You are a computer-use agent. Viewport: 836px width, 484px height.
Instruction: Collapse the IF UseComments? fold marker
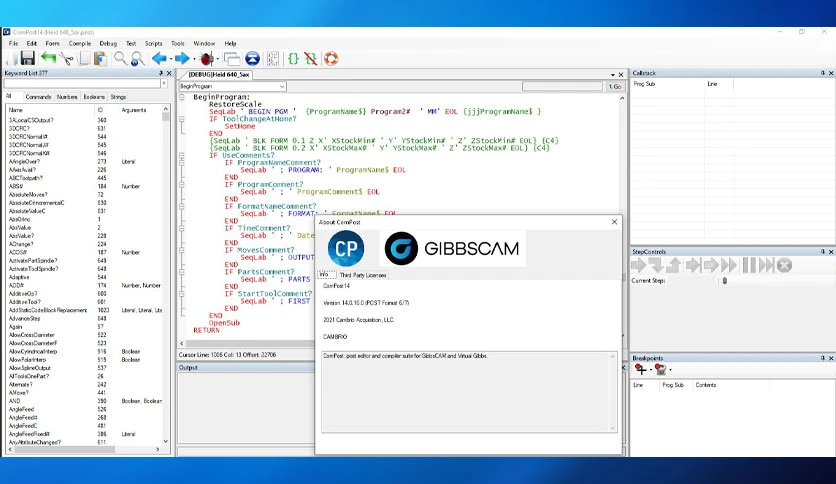point(182,156)
